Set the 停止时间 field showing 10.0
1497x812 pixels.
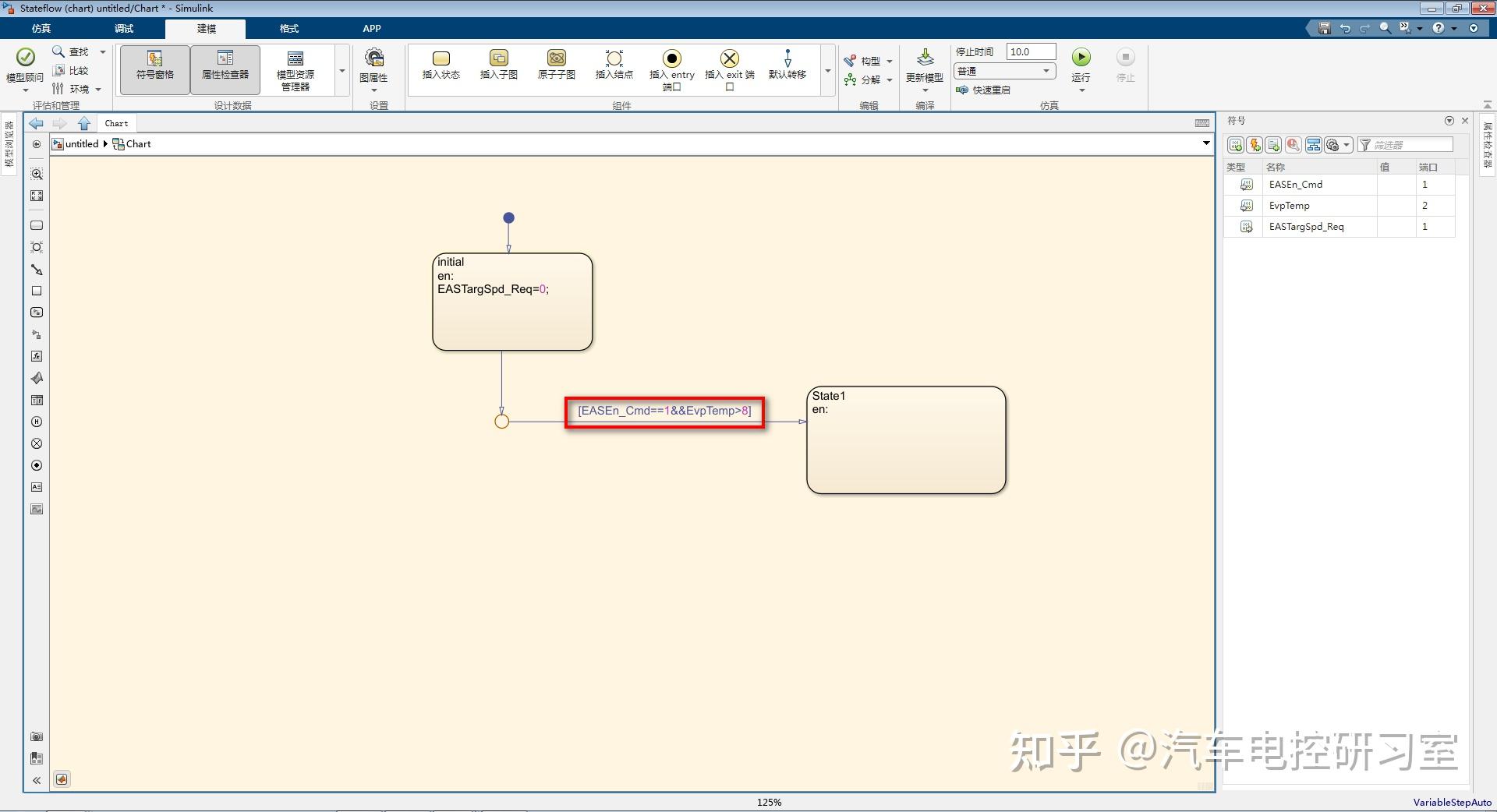point(1029,51)
